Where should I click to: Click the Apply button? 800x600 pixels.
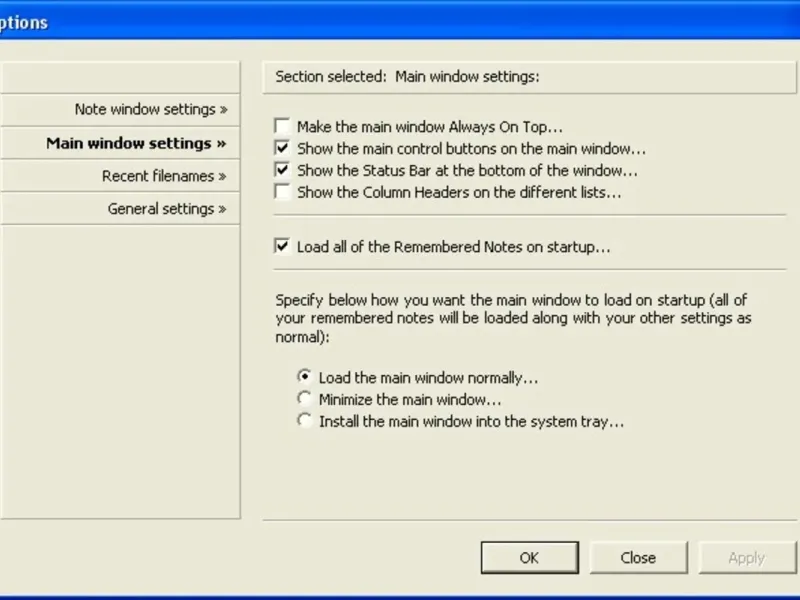pyautogui.click(x=746, y=558)
